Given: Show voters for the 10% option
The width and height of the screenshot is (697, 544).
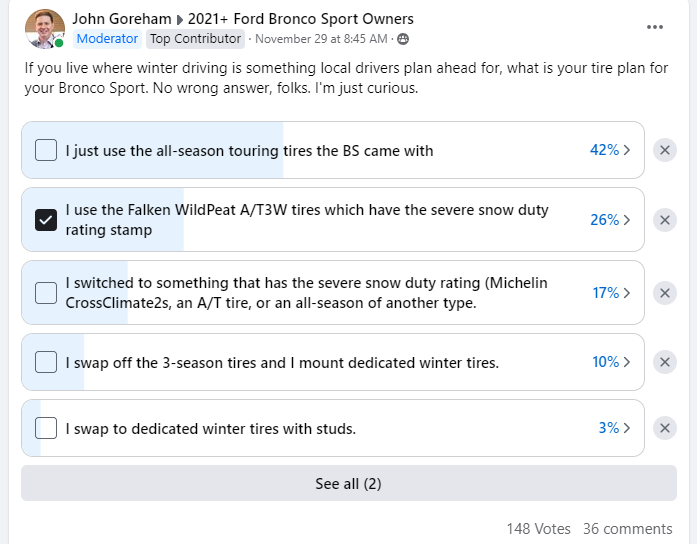Looking at the screenshot, I should [x=610, y=362].
